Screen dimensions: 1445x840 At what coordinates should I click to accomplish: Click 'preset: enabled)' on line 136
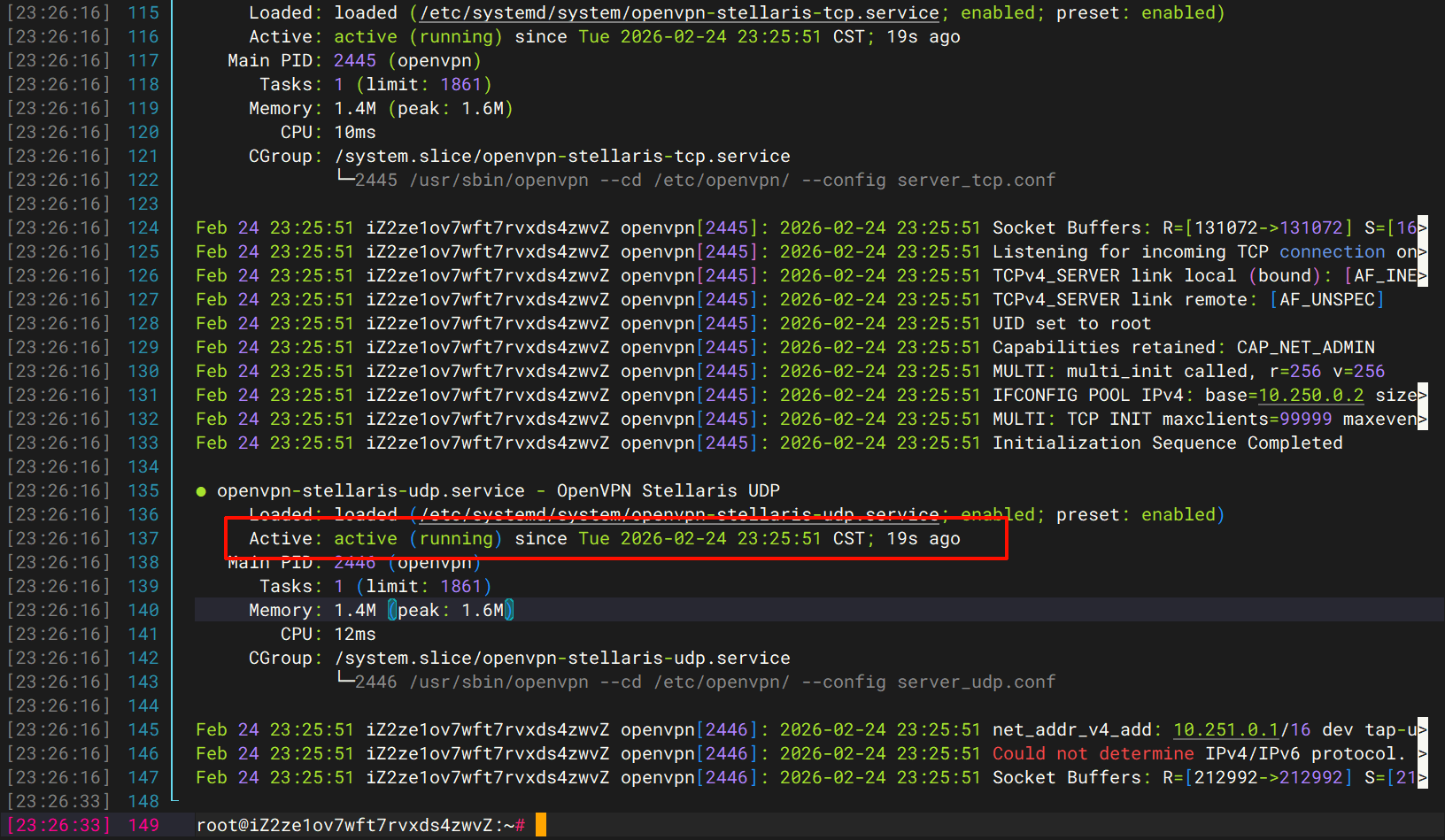pos(1141,515)
